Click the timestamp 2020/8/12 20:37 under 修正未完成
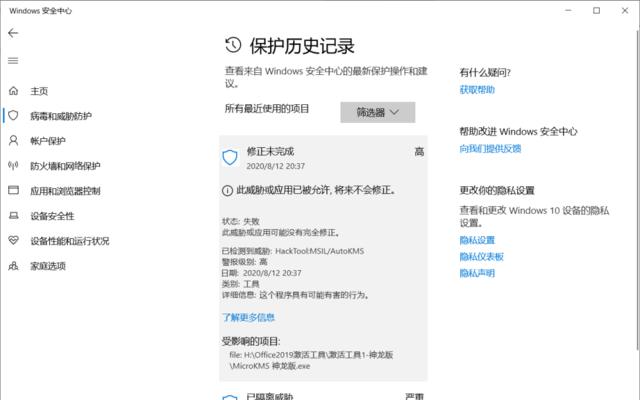 (x=276, y=166)
